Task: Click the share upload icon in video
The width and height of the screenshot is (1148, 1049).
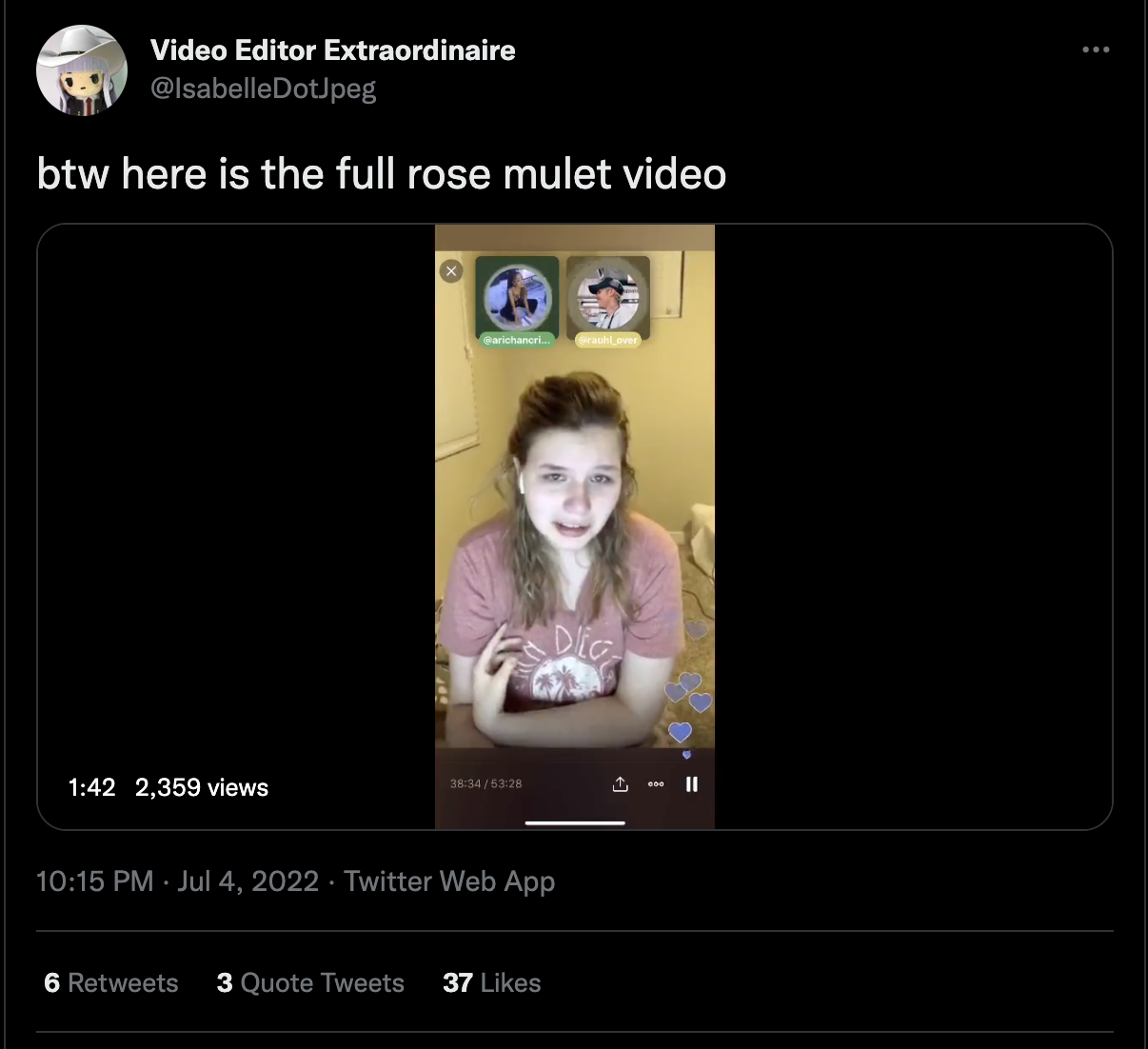Action: (621, 784)
